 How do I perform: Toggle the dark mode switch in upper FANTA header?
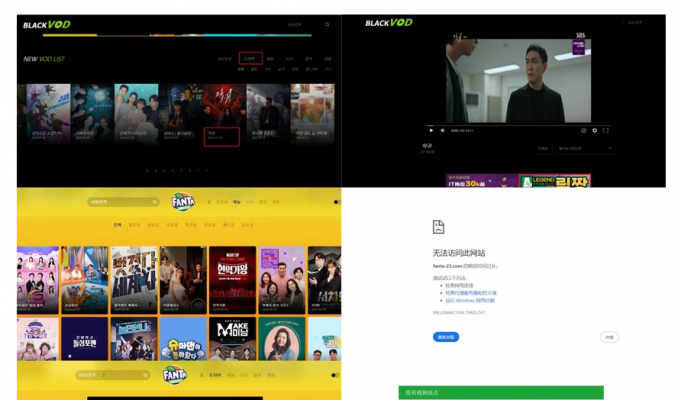point(337,202)
